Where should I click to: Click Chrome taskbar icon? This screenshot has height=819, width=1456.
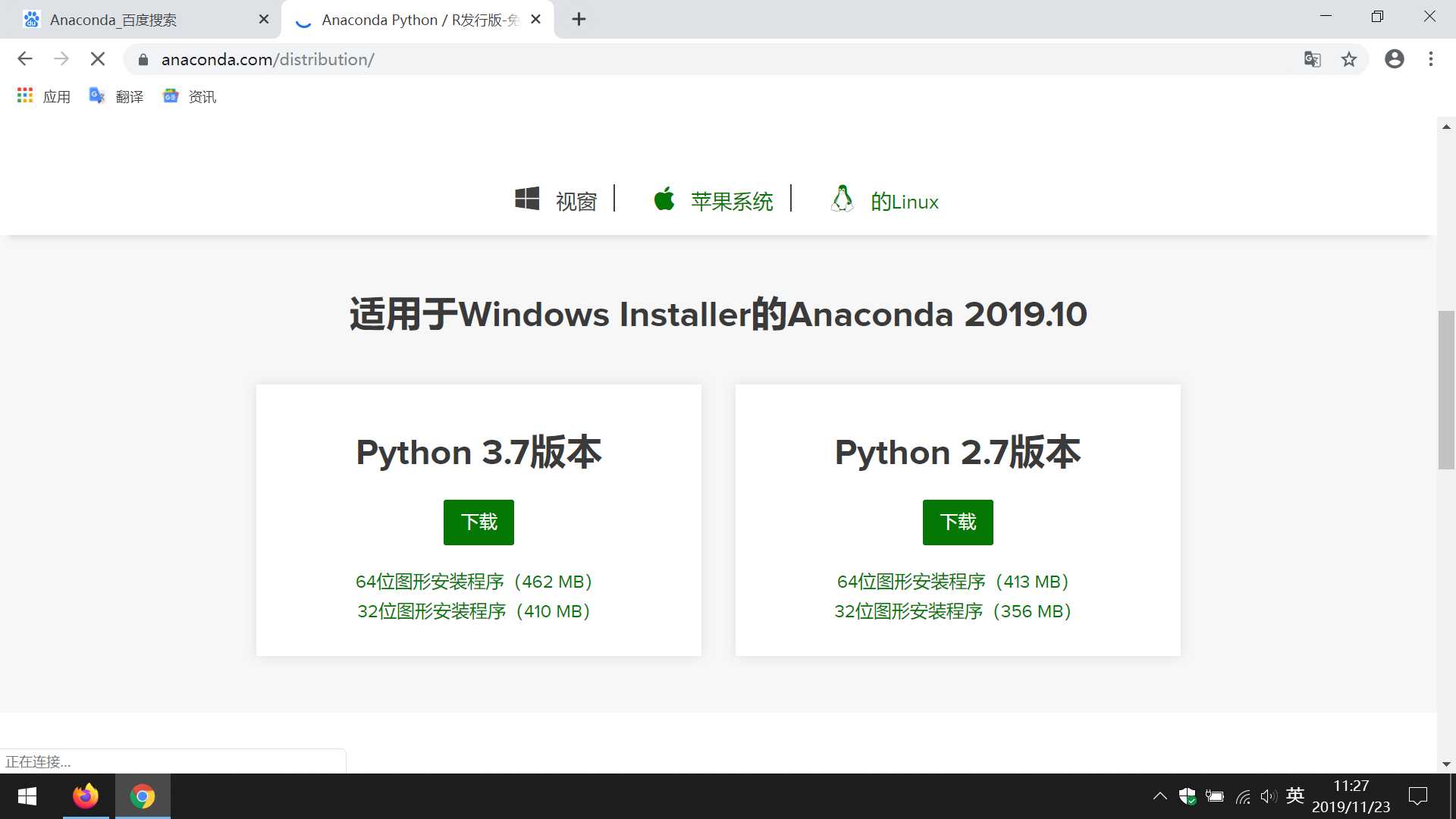click(143, 796)
